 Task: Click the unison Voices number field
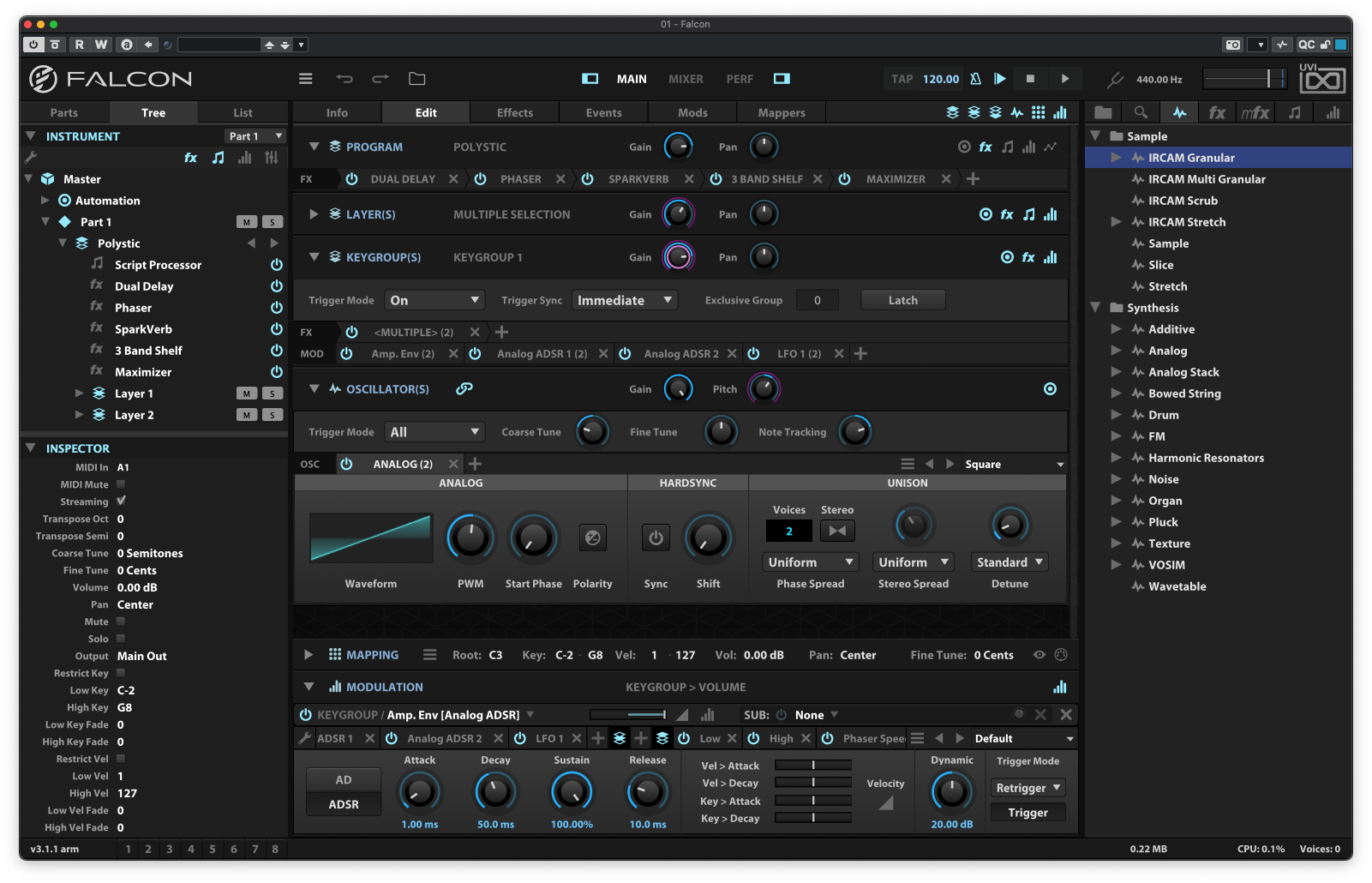789,532
